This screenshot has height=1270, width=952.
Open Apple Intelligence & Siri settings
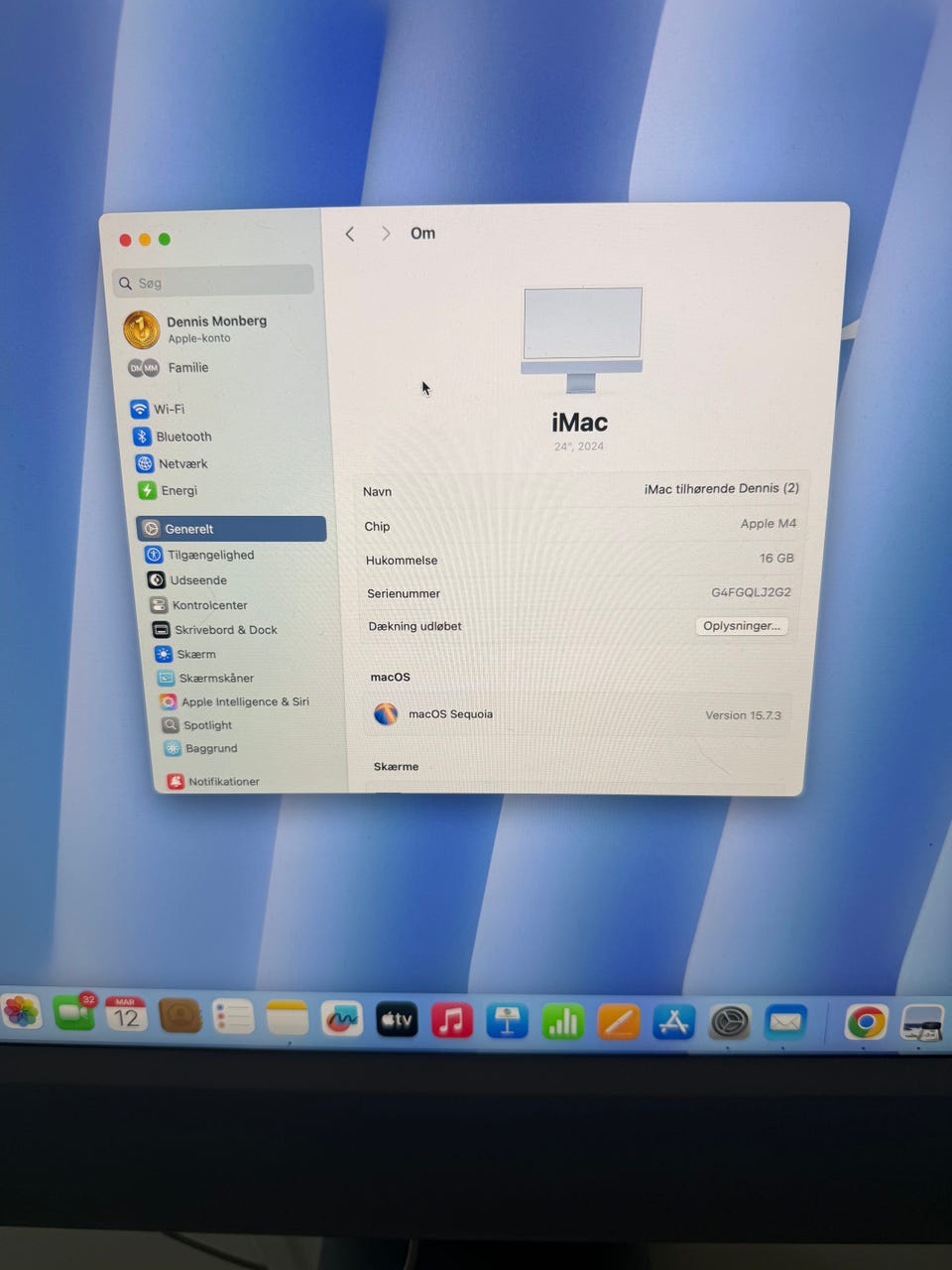(x=235, y=701)
